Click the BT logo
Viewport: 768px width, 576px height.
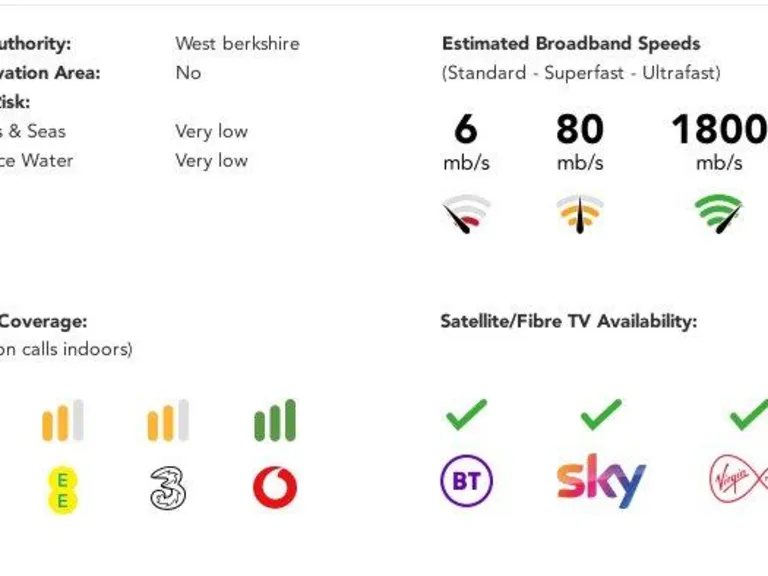point(466,482)
